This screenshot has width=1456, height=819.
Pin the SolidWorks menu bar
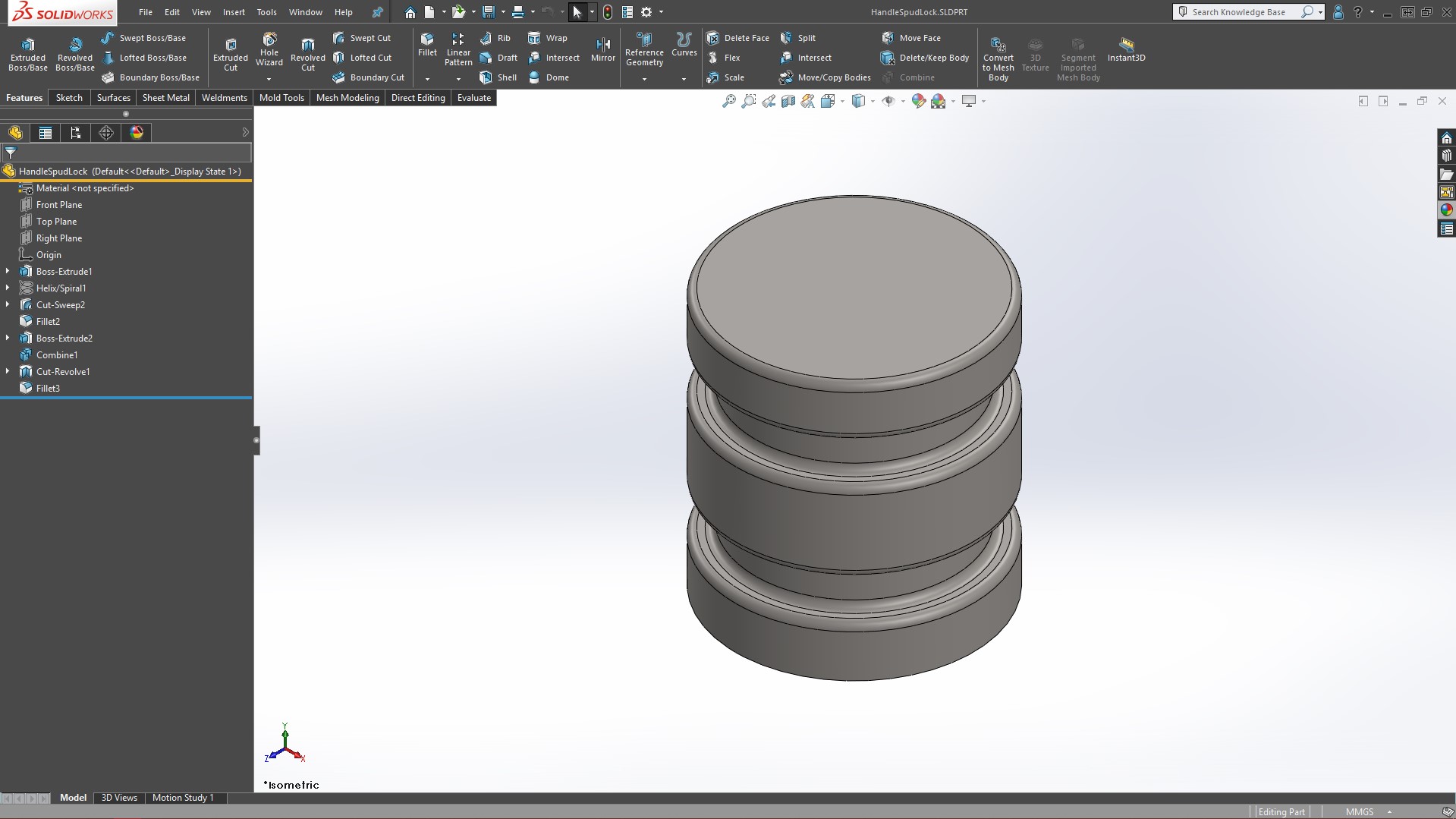(x=377, y=12)
